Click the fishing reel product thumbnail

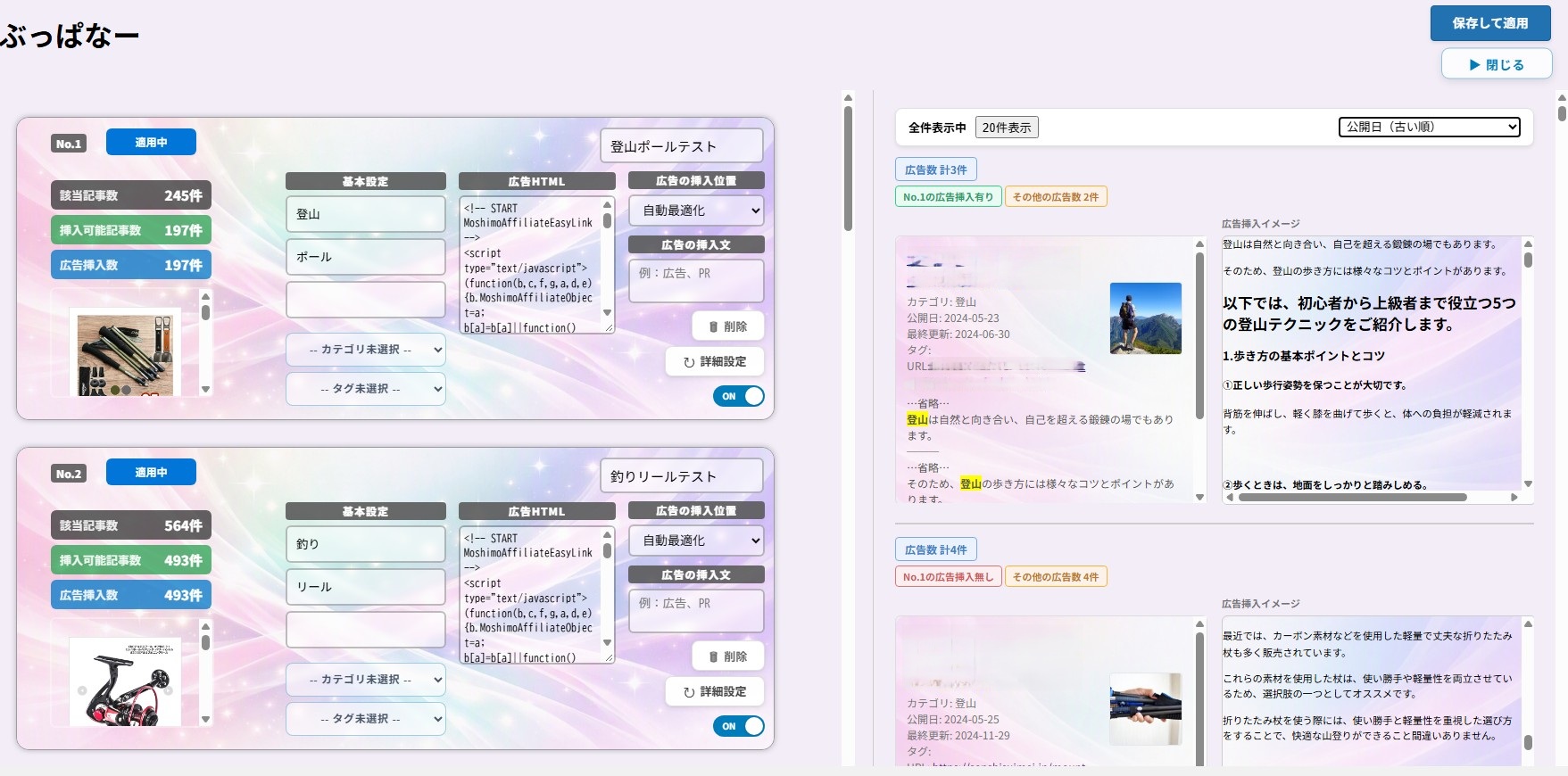pos(125,682)
